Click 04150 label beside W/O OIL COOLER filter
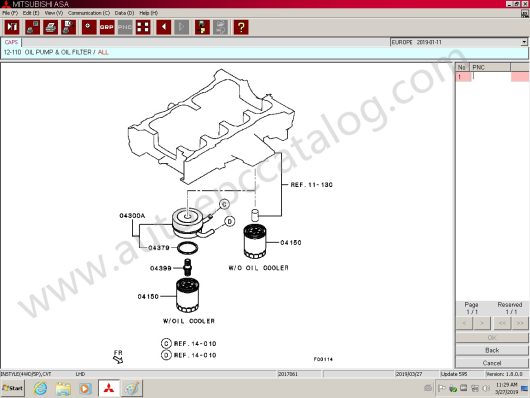This screenshot has width=530, height=398. [x=291, y=243]
